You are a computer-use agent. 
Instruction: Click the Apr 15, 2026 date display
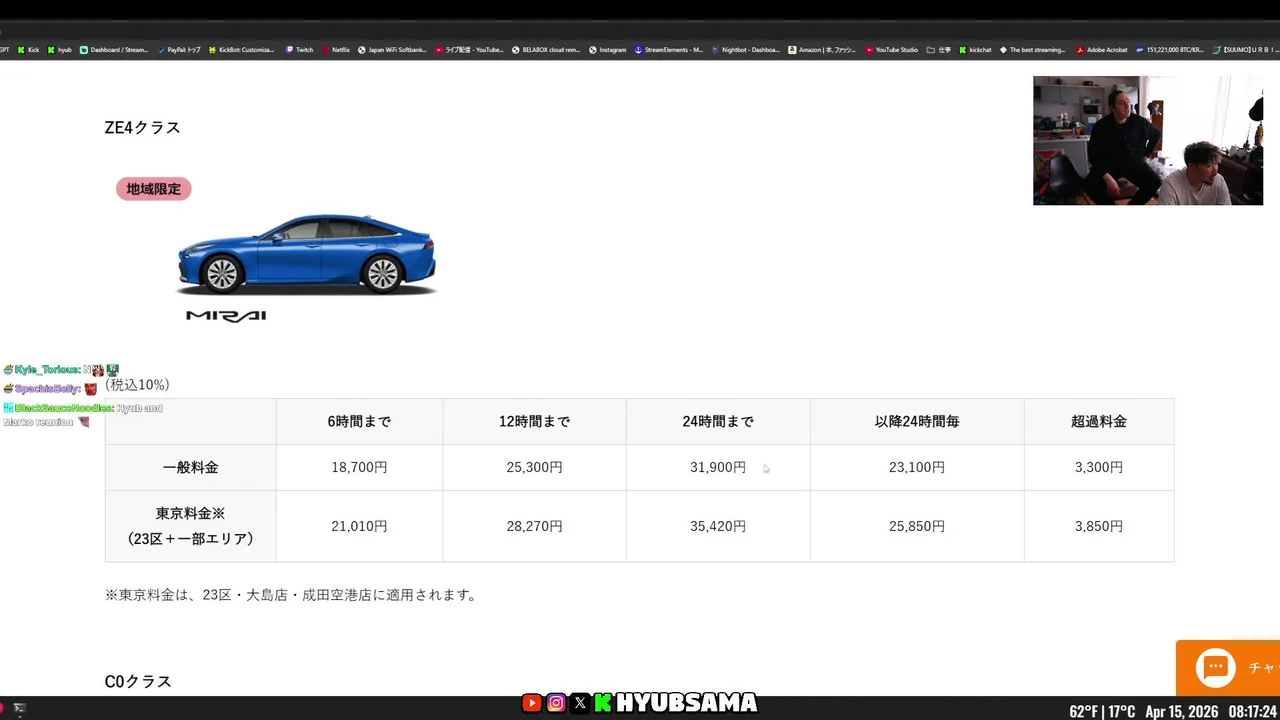click(1181, 711)
